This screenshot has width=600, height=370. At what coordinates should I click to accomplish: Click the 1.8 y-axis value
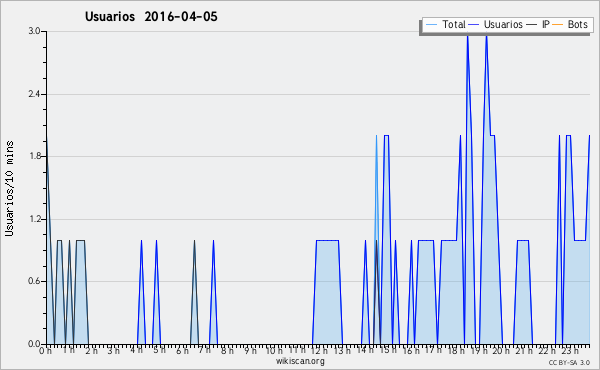[x=34, y=156]
